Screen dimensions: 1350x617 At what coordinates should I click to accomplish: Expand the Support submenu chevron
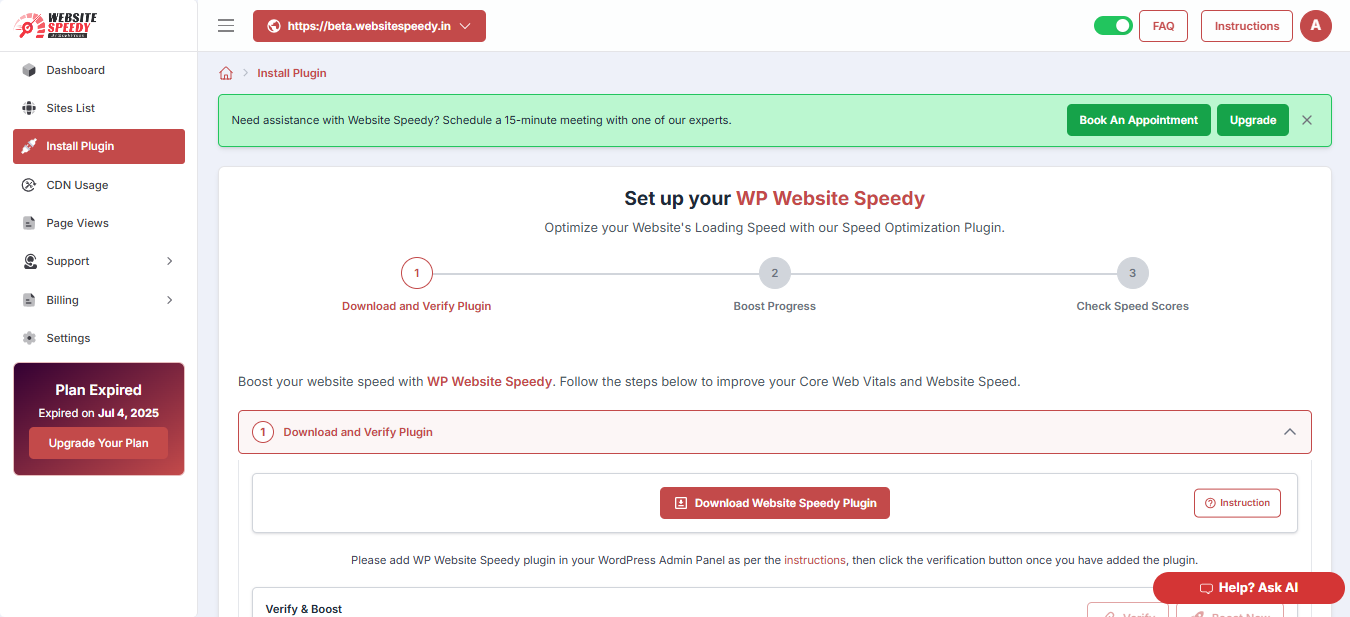(169, 261)
